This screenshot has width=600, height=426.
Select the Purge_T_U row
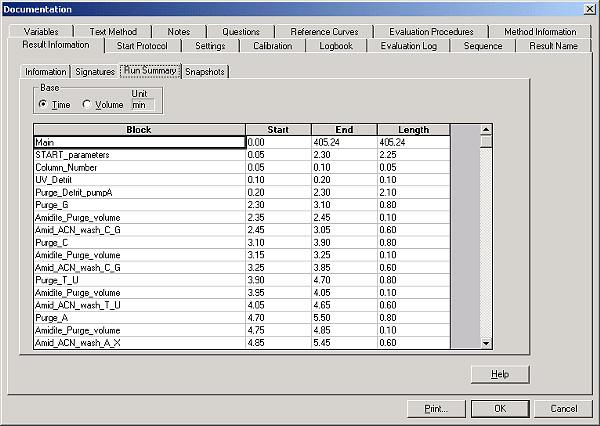pos(242,280)
